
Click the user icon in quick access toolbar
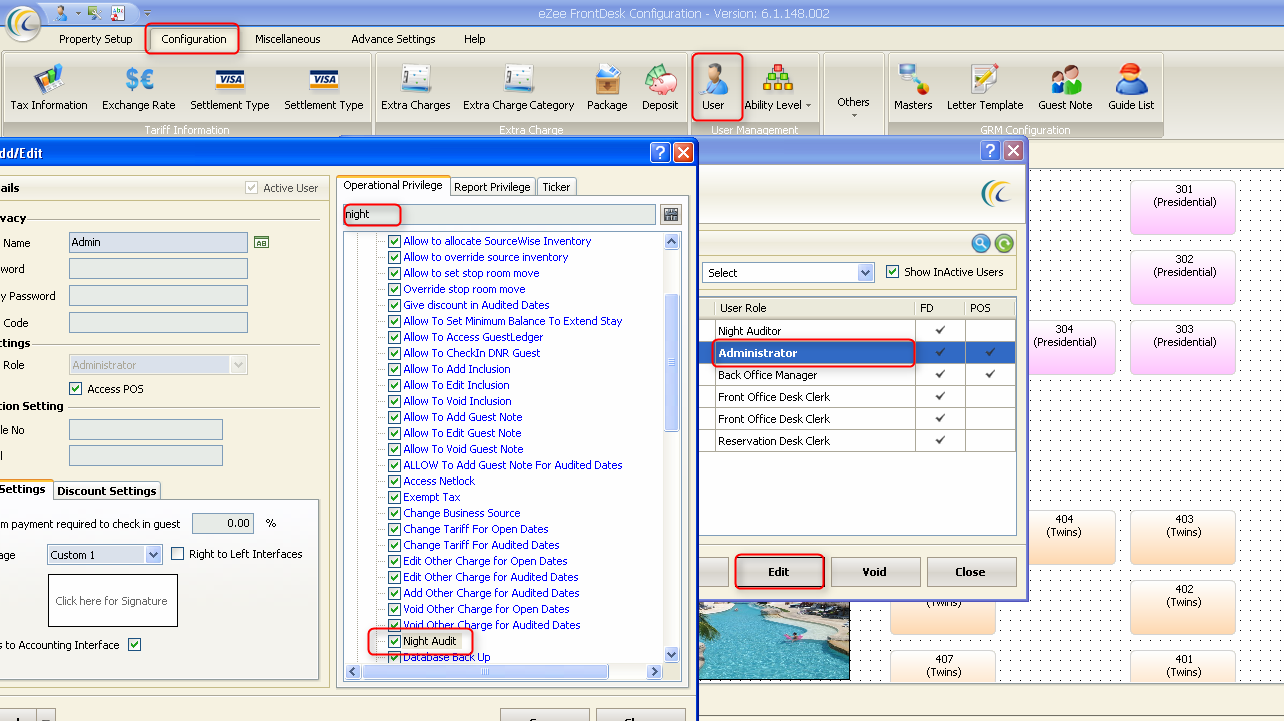point(61,12)
